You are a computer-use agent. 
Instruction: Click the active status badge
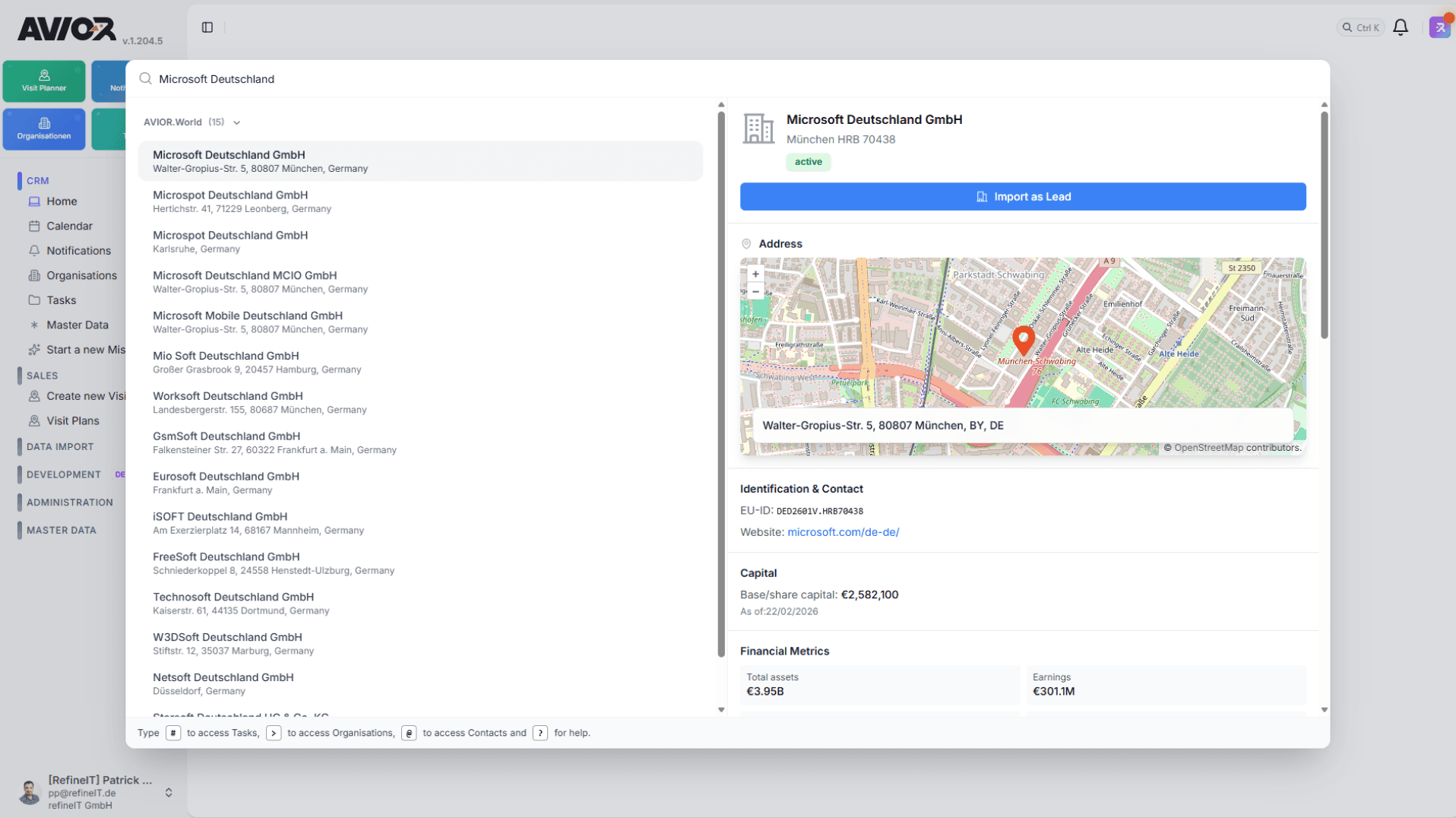(x=809, y=162)
